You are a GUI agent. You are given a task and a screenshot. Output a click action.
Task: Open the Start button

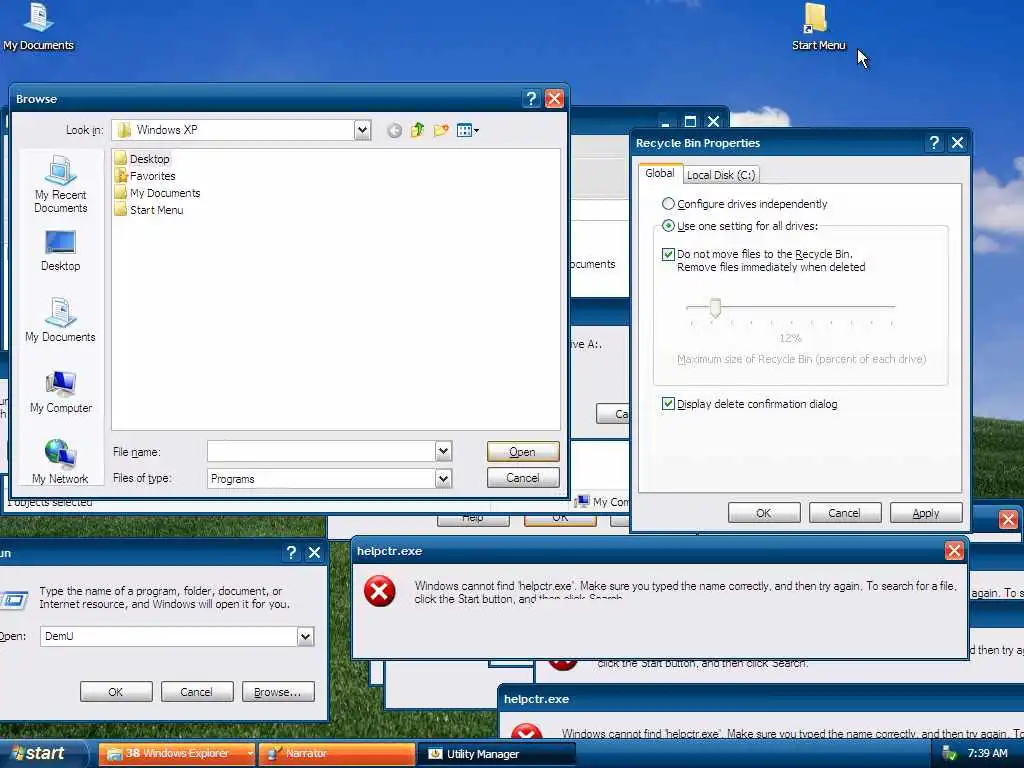click(x=40, y=754)
